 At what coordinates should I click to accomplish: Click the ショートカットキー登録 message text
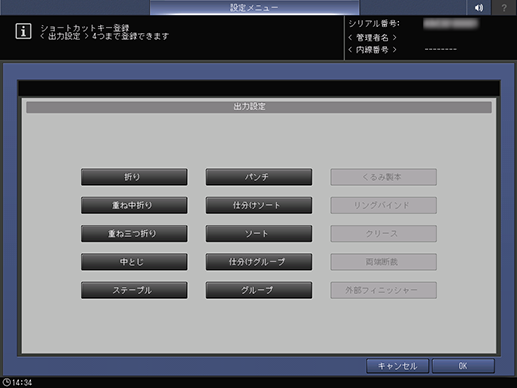[x=84, y=28]
